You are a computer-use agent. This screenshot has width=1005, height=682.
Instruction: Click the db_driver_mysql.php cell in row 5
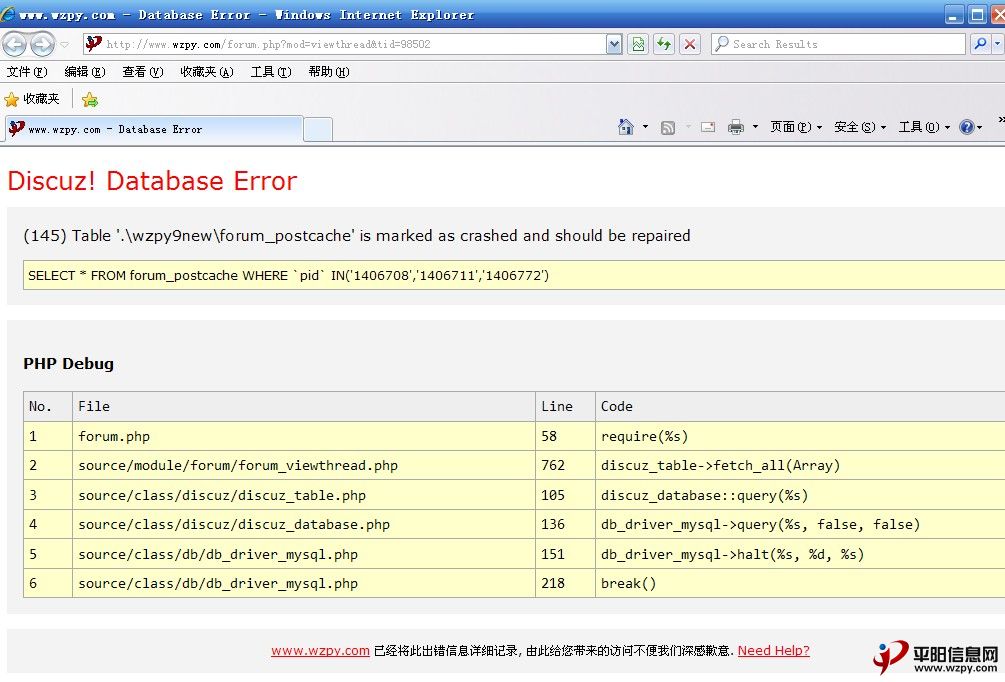(x=303, y=554)
